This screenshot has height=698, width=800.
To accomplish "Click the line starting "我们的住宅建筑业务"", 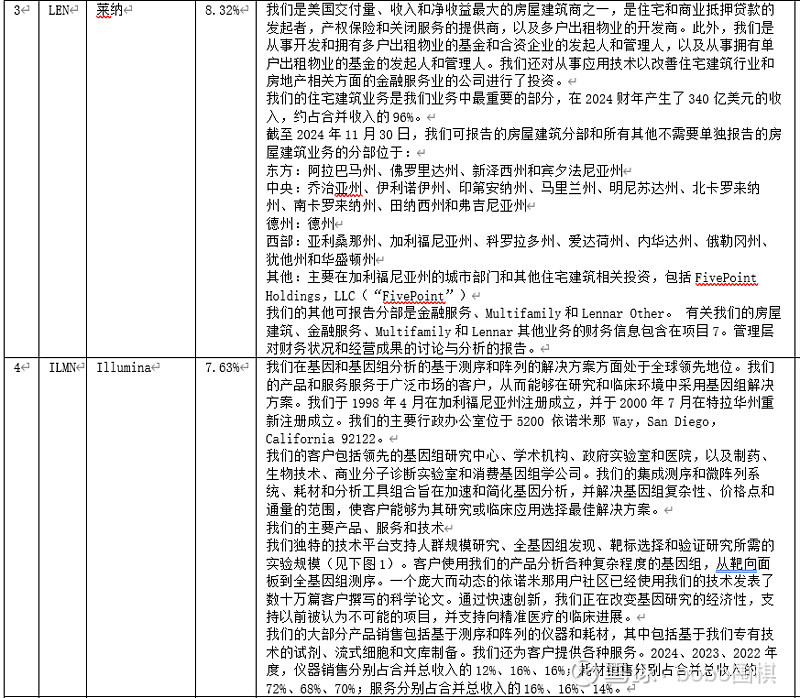I will (523, 98).
